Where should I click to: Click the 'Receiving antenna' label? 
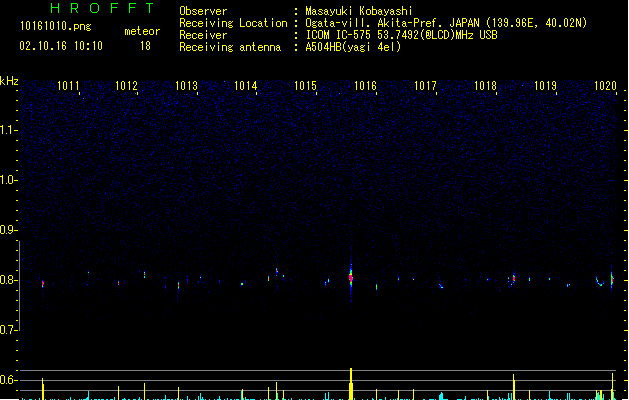click(230, 47)
